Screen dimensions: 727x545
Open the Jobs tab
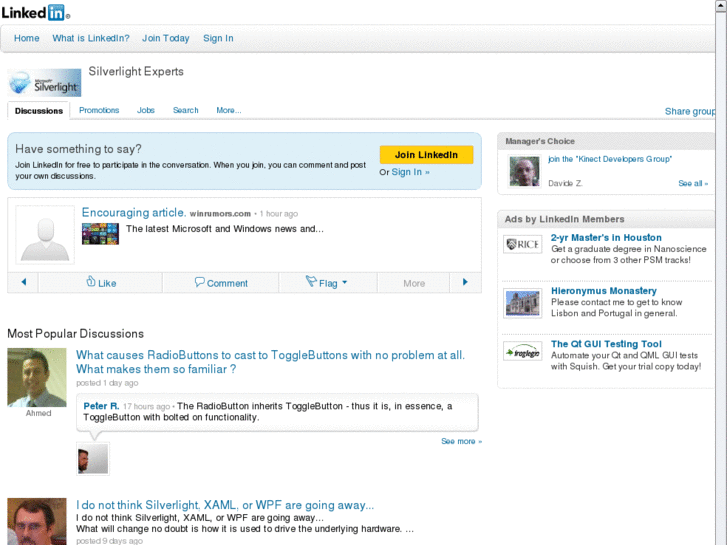point(146,110)
